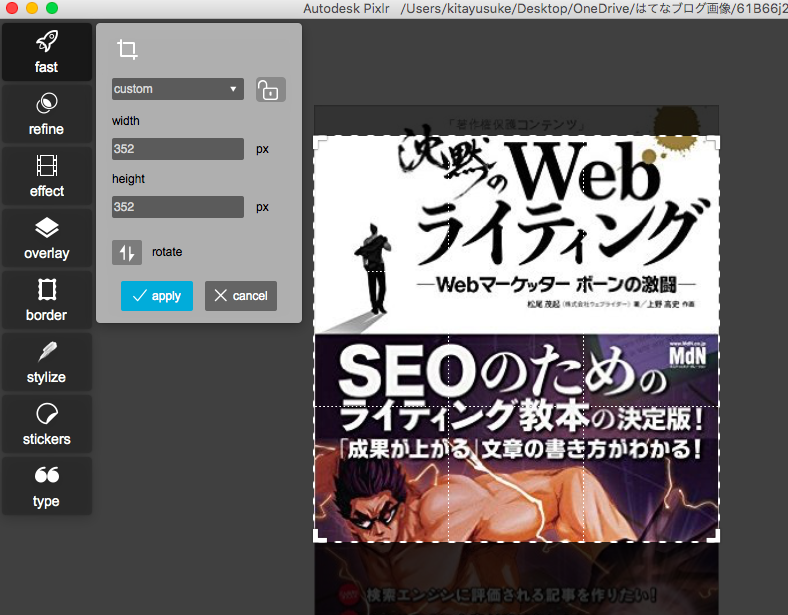The height and width of the screenshot is (615, 788).
Task: Open the overlay category
Action: coord(47,238)
